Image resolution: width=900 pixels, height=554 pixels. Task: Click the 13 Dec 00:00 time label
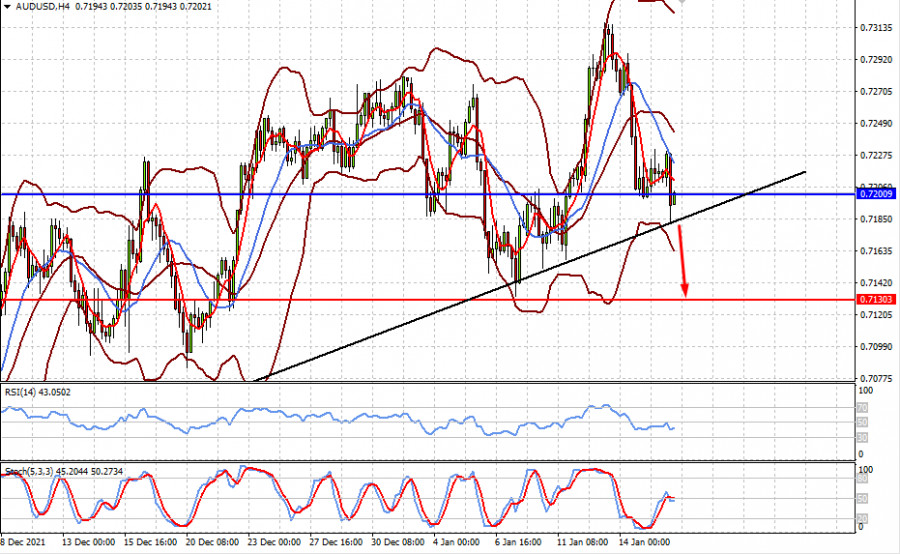coord(88,542)
